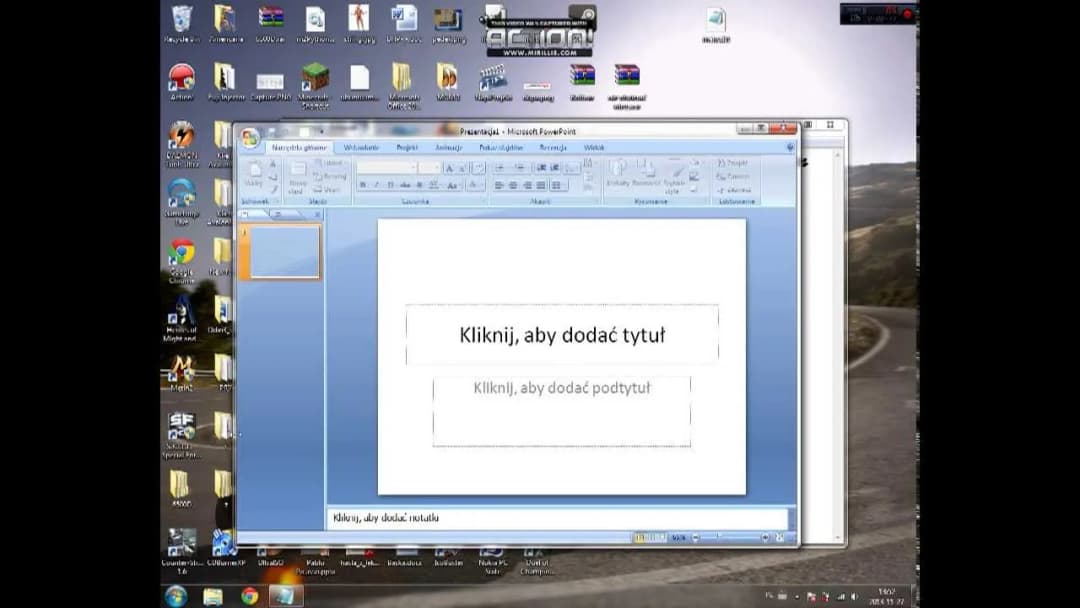Viewport: 1080px width, 608px height.
Task: Select slide 1 thumbnail in slides panel
Action: [x=285, y=251]
